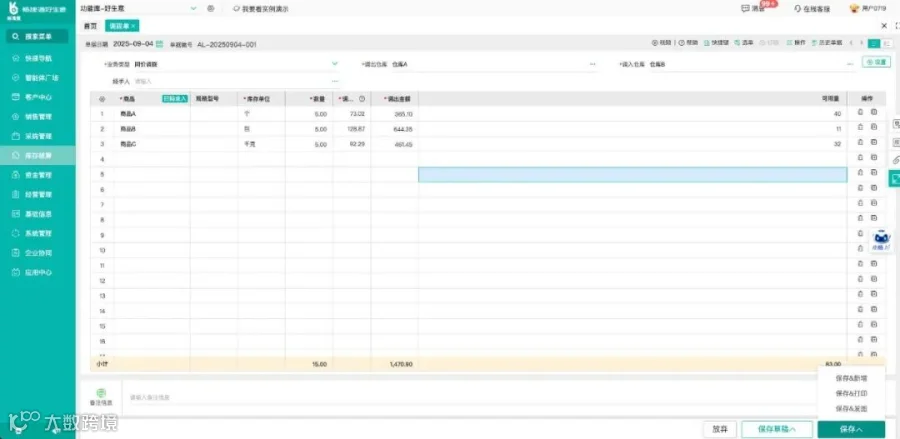The width and height of the screenshot is (900, 439).
Task: Click the fullscreen icon at top right
Action: click(897, 26)
